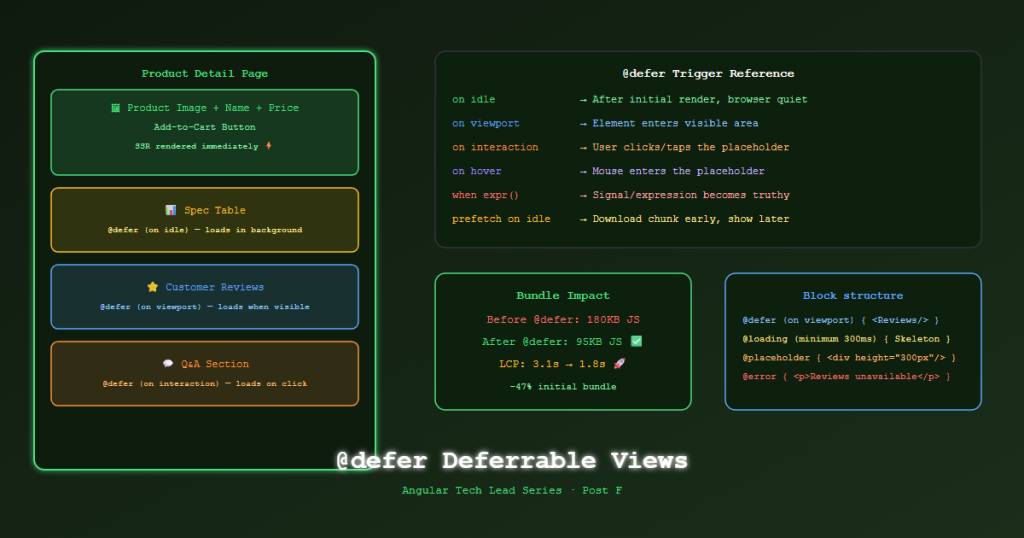Click "After initial render, browser quiet"
1024x538 pixels.
click(x=699, y=99)
